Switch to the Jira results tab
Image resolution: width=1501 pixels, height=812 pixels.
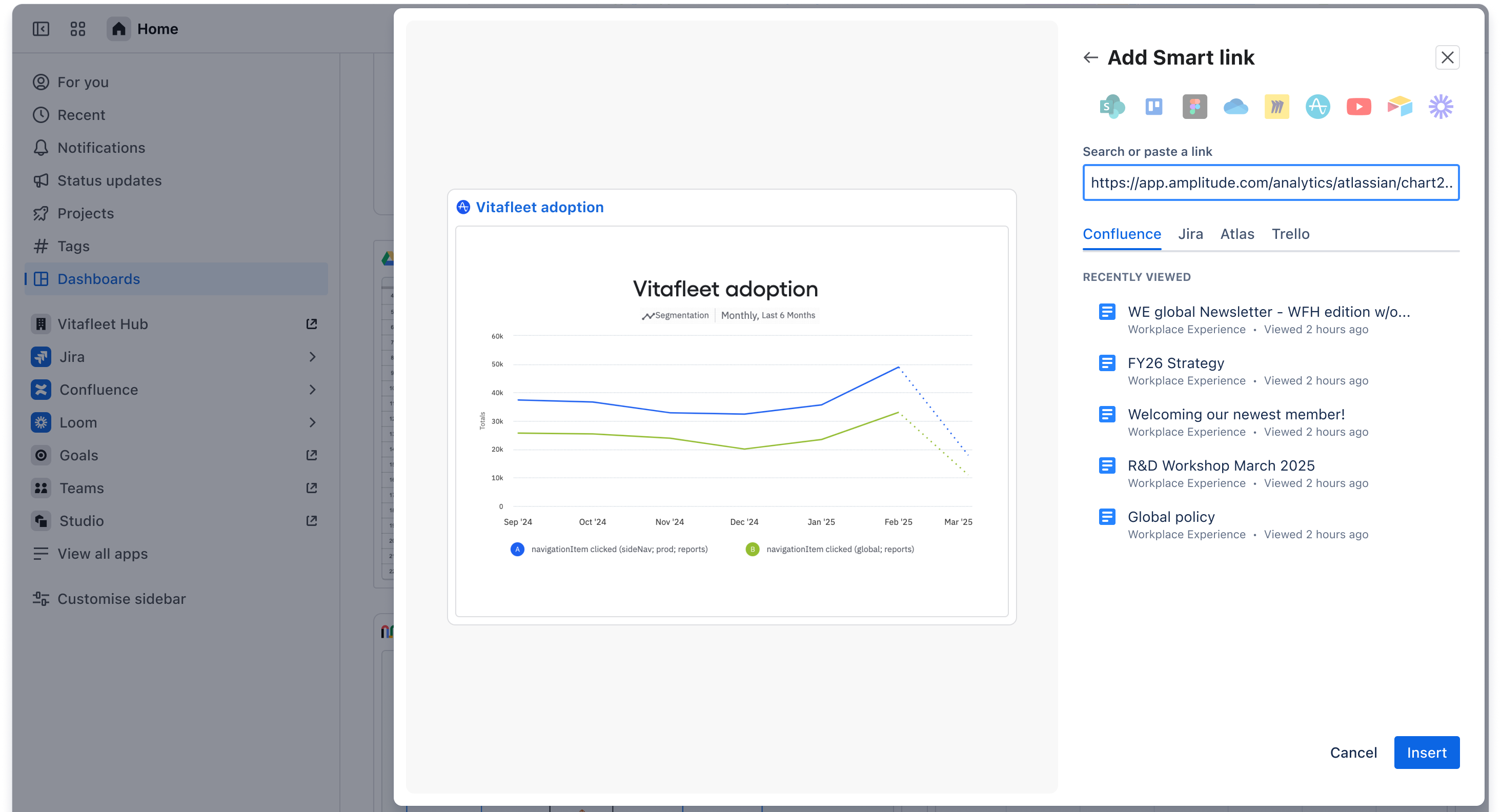[x=1190, y=234]
